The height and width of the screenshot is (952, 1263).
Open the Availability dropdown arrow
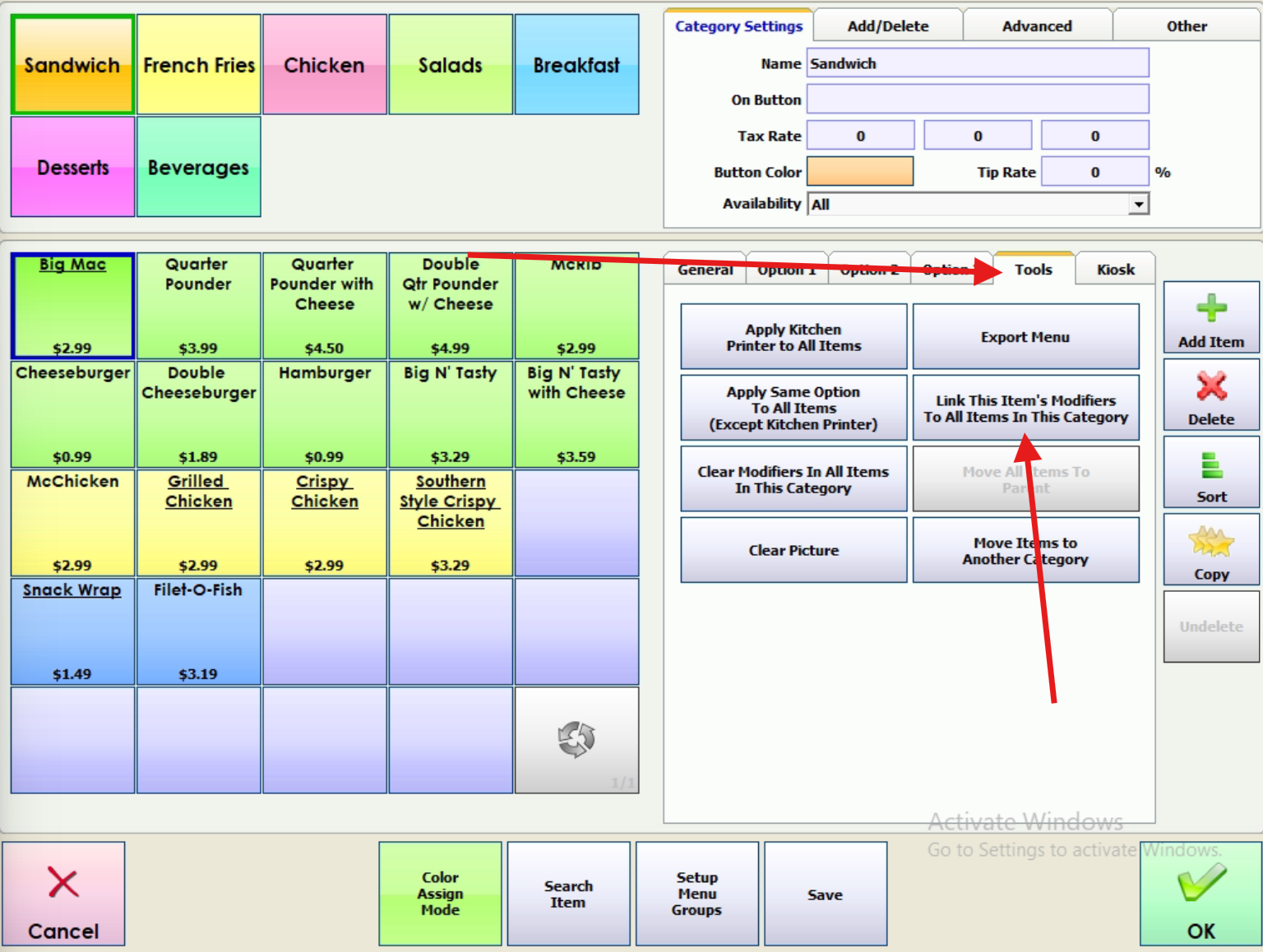1139,204
